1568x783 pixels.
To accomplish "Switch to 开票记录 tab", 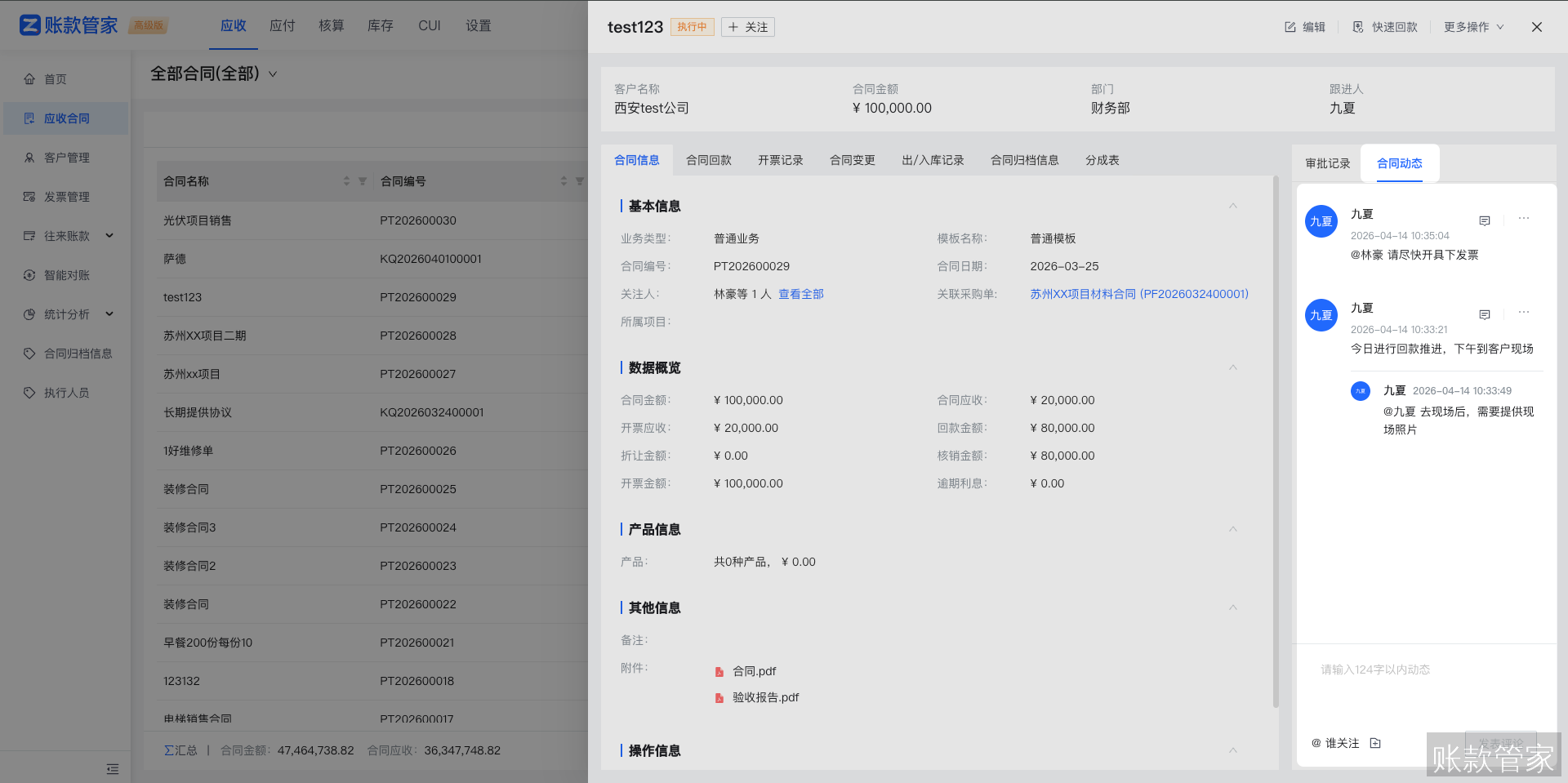I will pos(781,160).
